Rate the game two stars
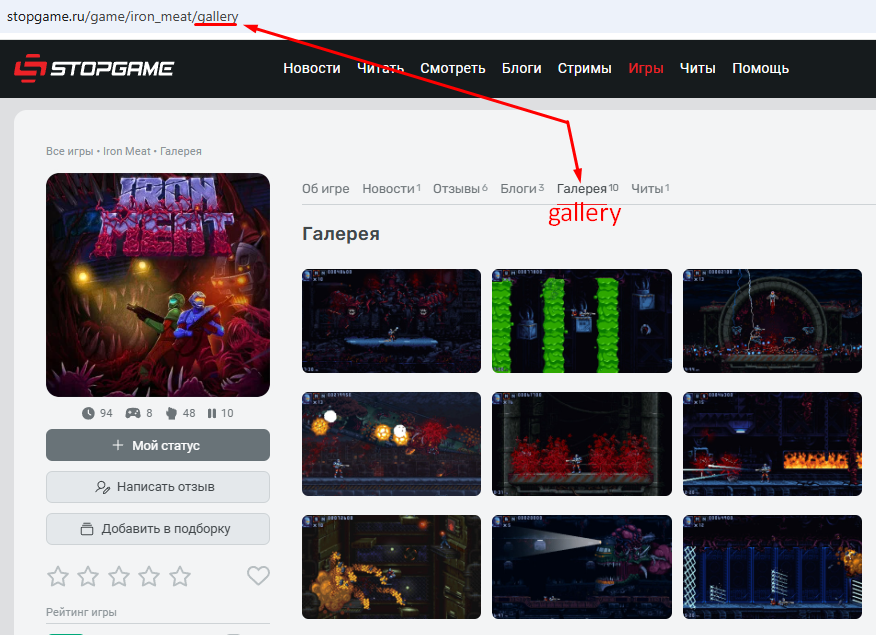 point(88,576)
